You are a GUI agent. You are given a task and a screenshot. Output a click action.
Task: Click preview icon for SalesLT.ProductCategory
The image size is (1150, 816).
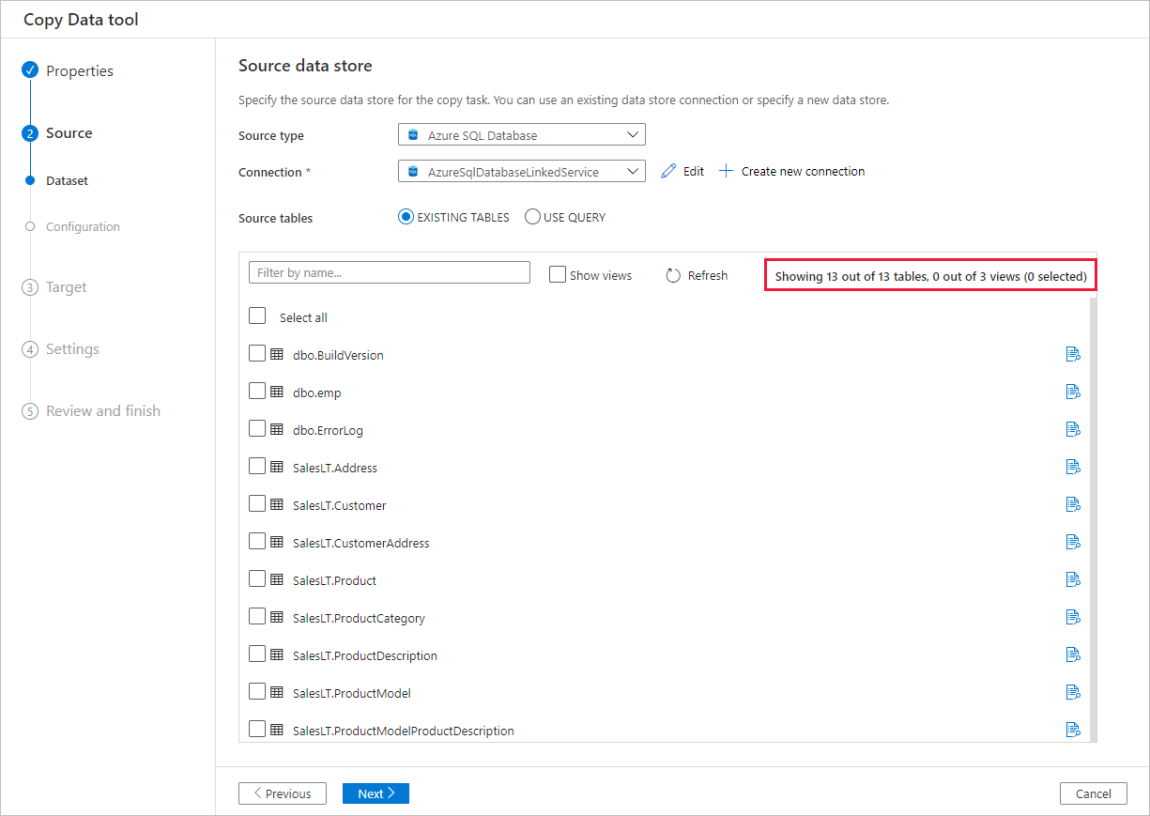(x=1073, y=617)
